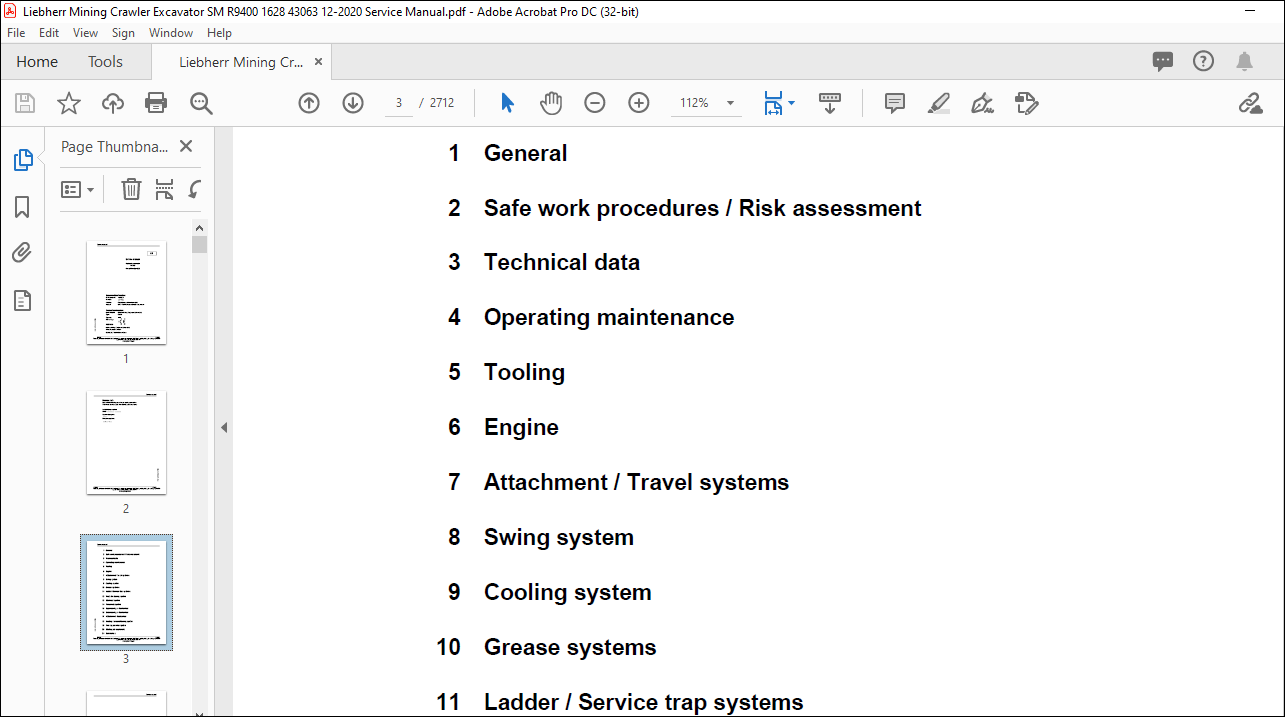This screenshot has width=1285, height=717.
Task: Open the Layers document pane icon
Action: tap(22, 300)
